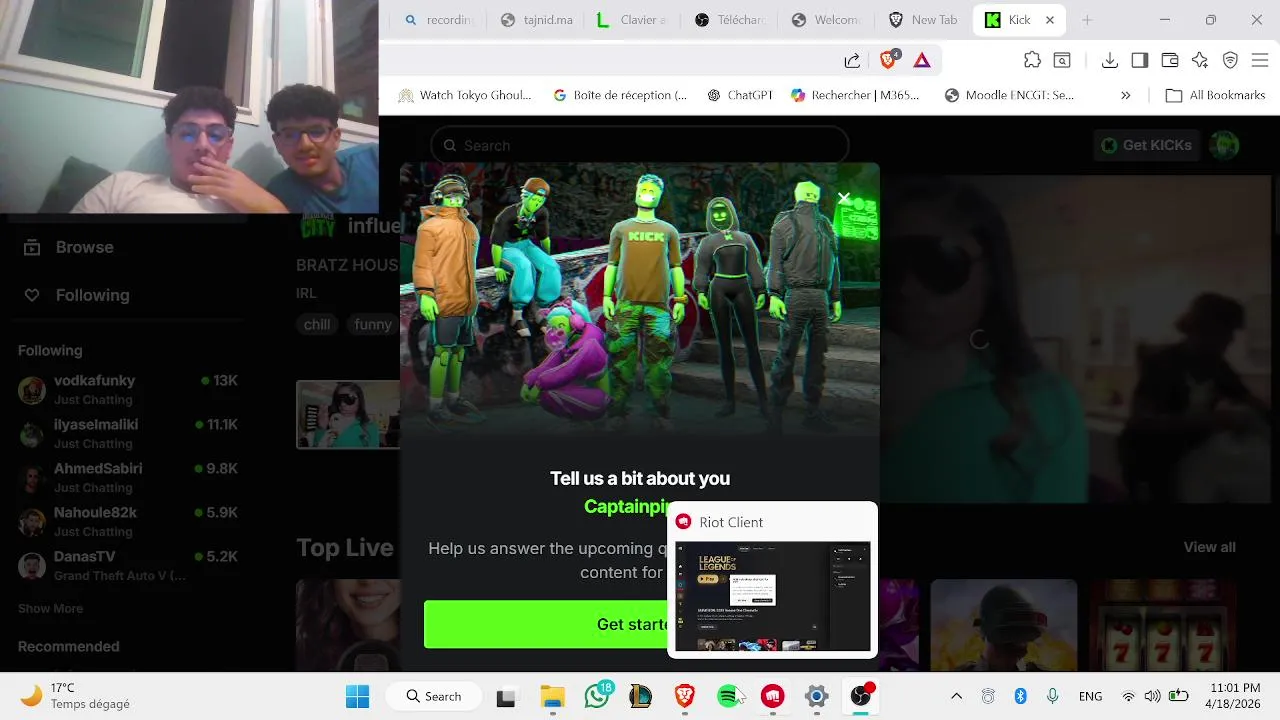This screenshot has width=1280, height=720.
Task: Open the All Bookmarks folder
Action: pos(1216,95)
